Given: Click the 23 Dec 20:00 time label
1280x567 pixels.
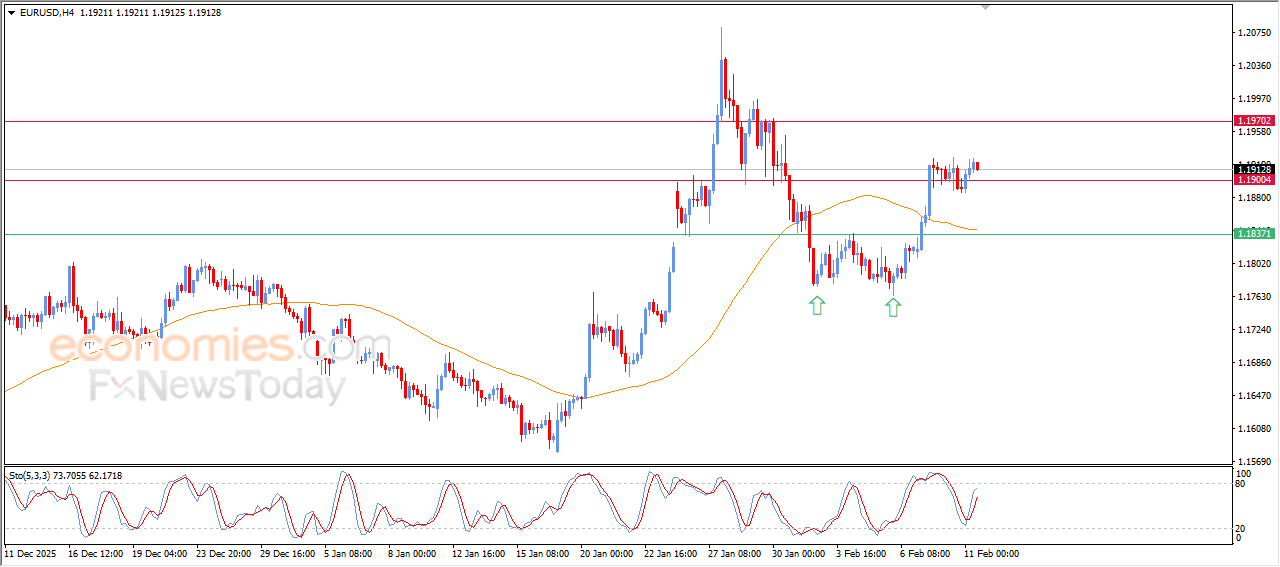Looking at the screenshot, I should tap(224, 553).
